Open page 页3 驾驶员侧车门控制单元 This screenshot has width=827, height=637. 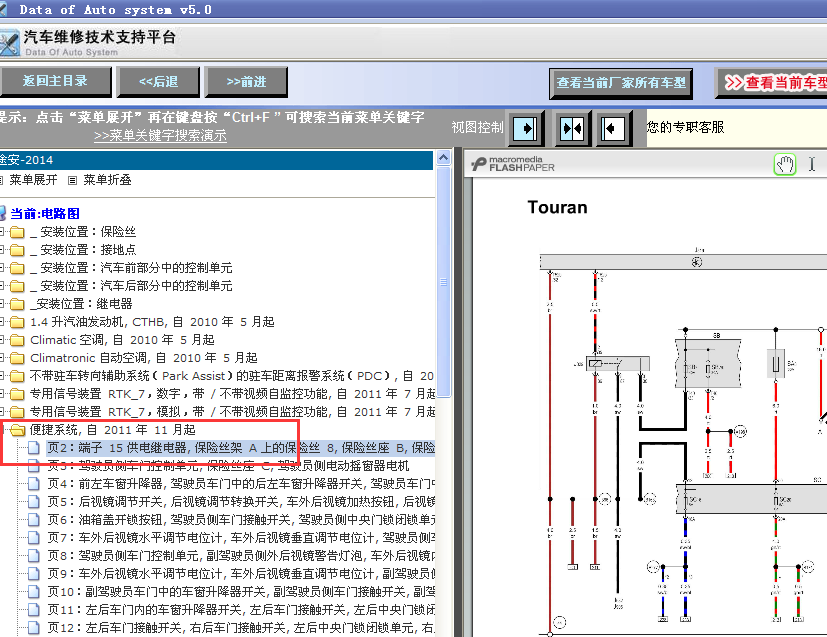[x=228, y=466]
